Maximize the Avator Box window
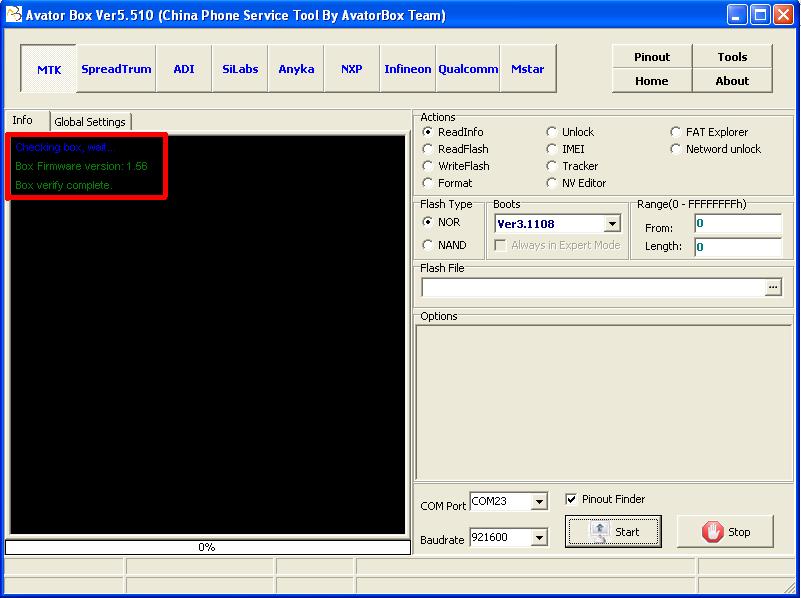The height and width of the screenshot is (598, 801). coord(760,15)
